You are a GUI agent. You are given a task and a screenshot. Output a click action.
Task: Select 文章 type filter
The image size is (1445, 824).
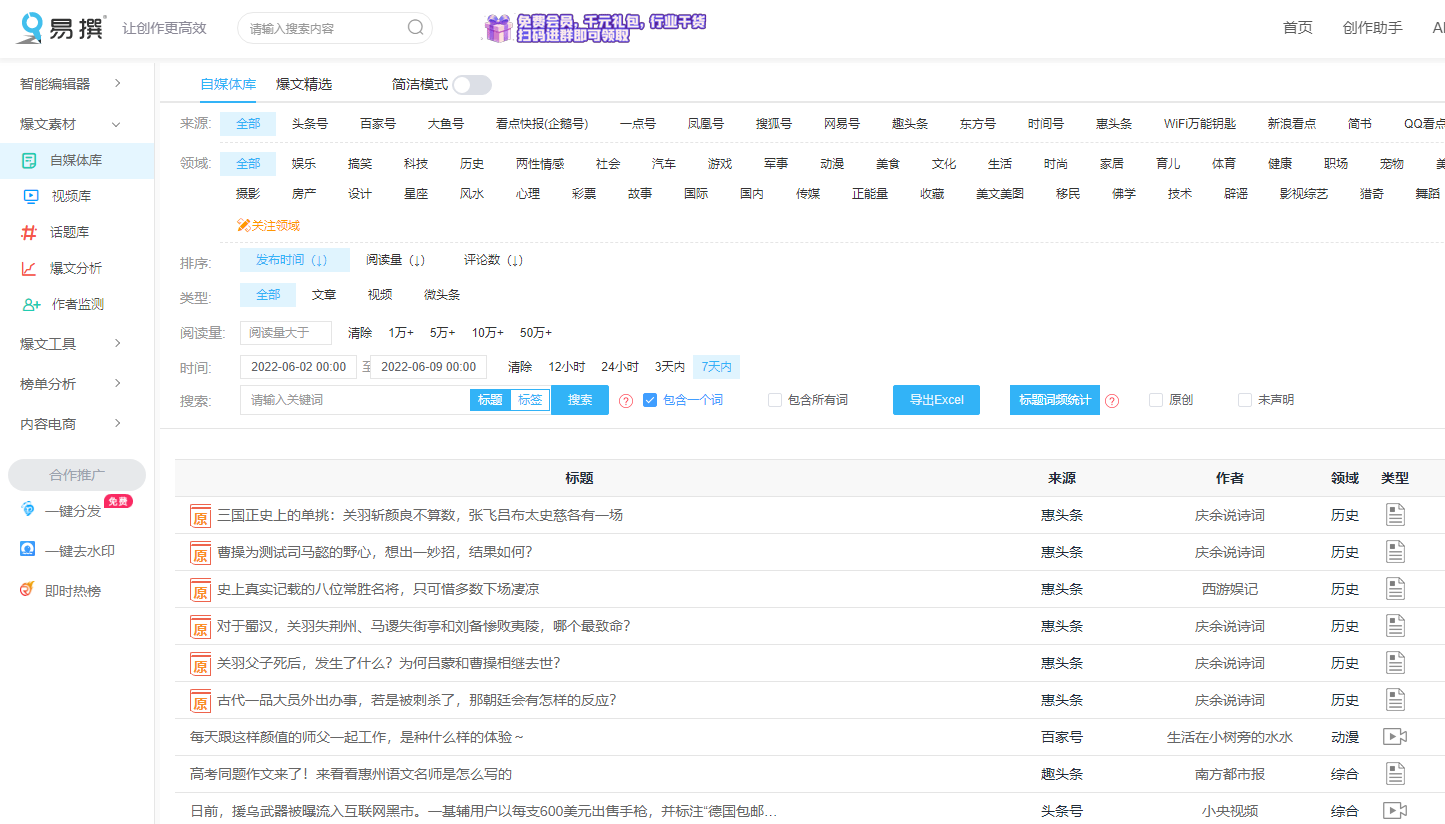[324, 295]
